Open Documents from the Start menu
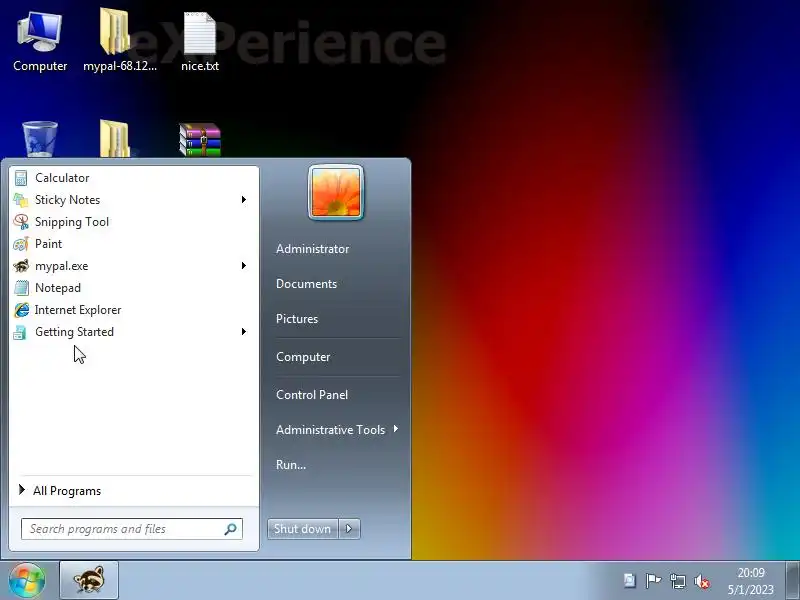 tap(307, 284)
